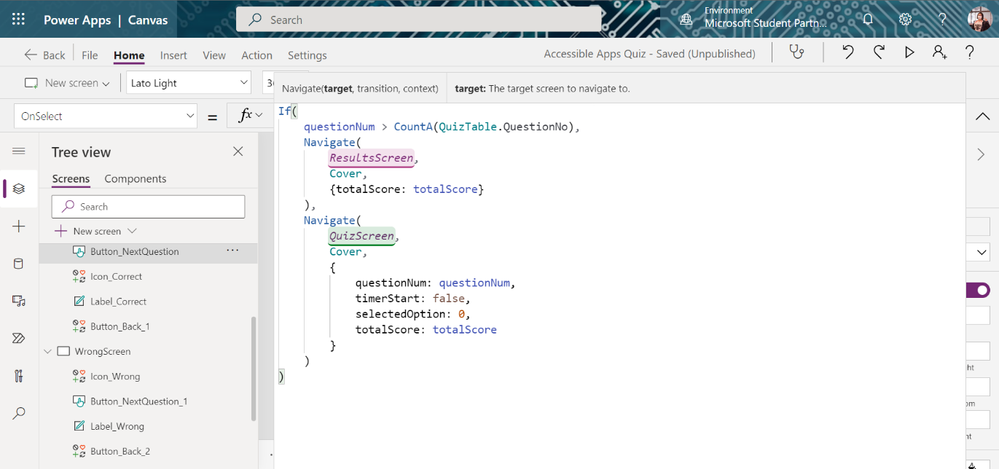Open the toolbar help question mark

[969, 52]
